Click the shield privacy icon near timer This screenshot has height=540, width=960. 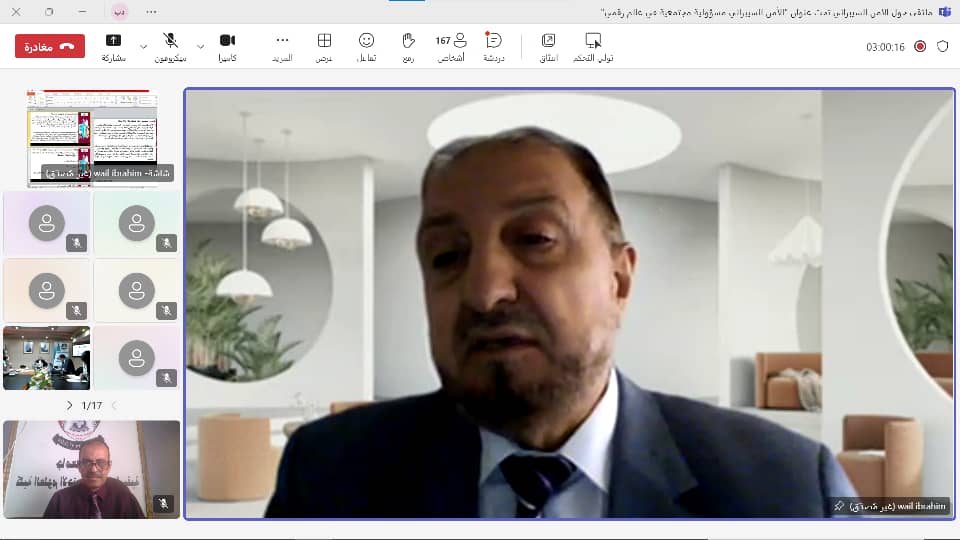[x=942, y=46]
